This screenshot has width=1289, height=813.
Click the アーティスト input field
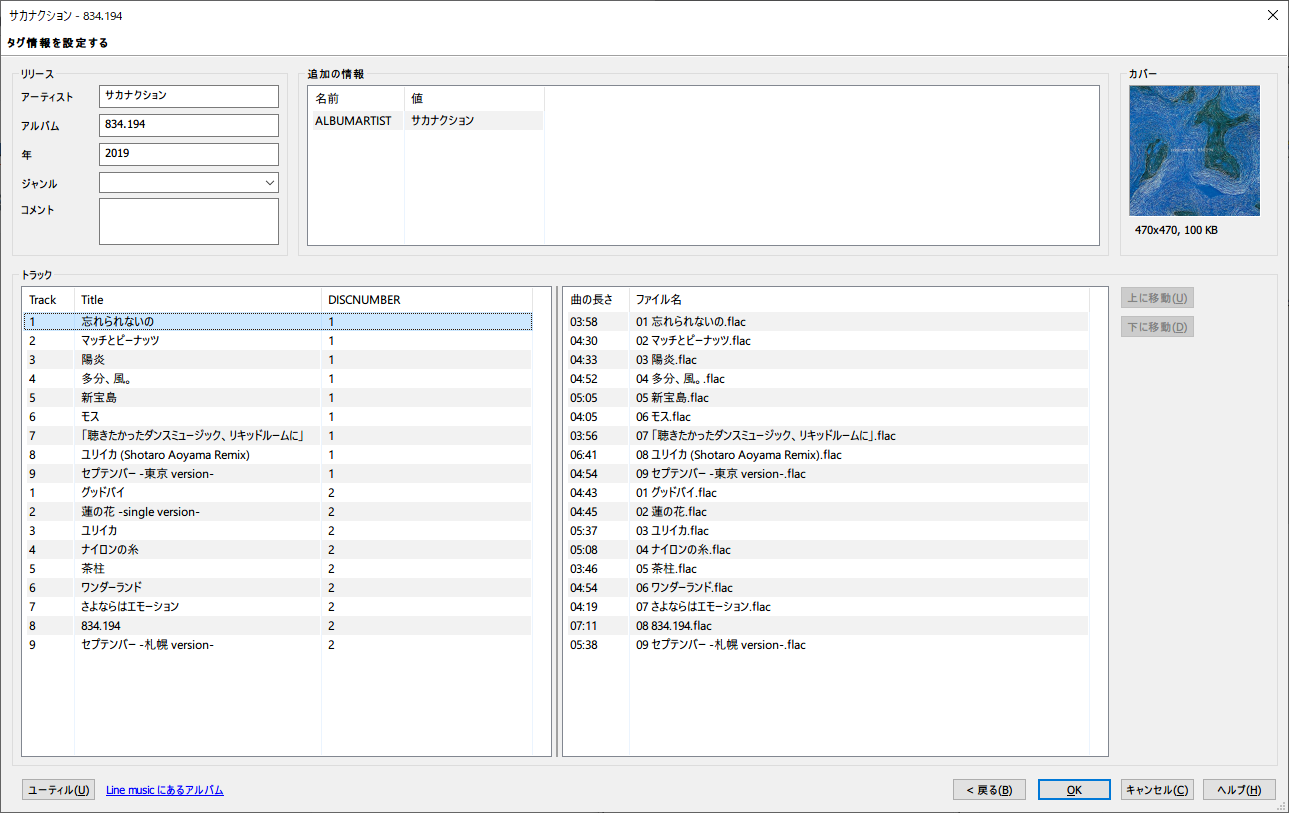tap(188, 96)
